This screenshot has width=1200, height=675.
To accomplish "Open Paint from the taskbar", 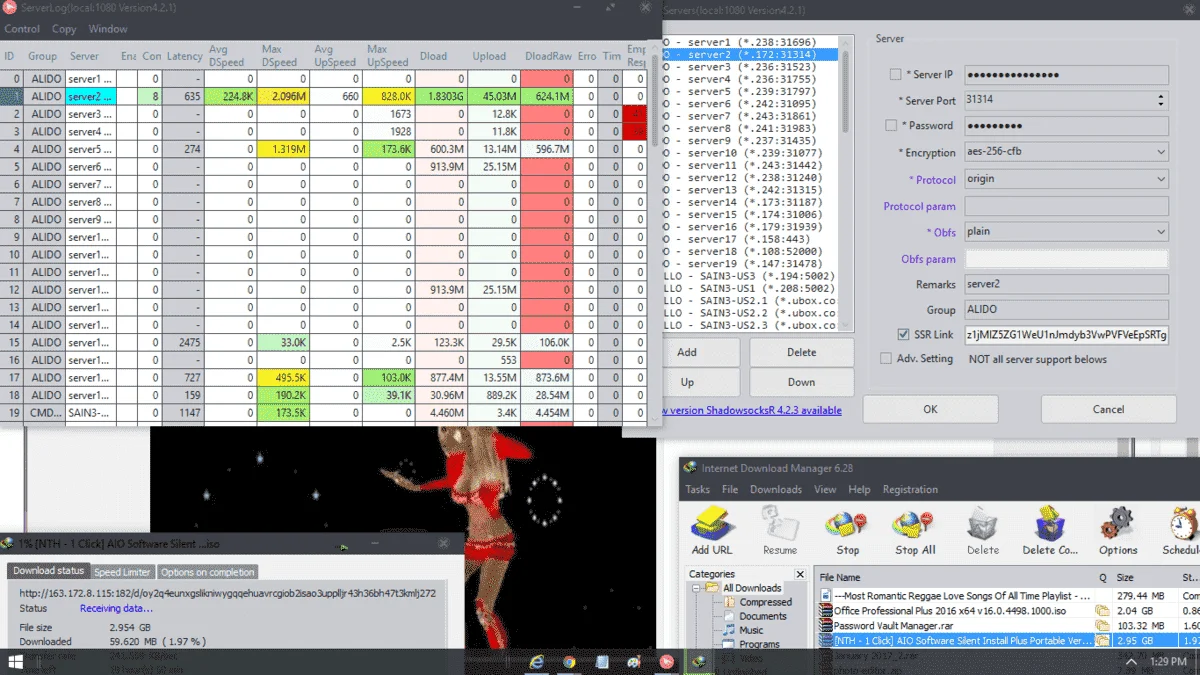I will tap(634, 661).
